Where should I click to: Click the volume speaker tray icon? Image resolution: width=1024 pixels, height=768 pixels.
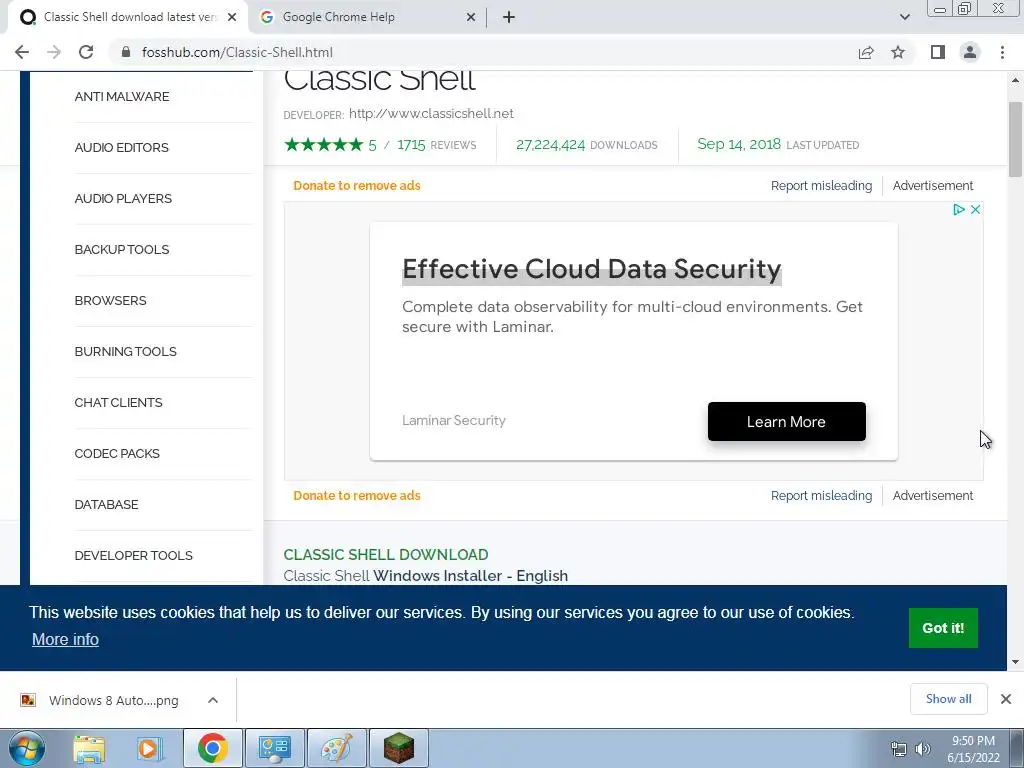(x=923, y=749)
